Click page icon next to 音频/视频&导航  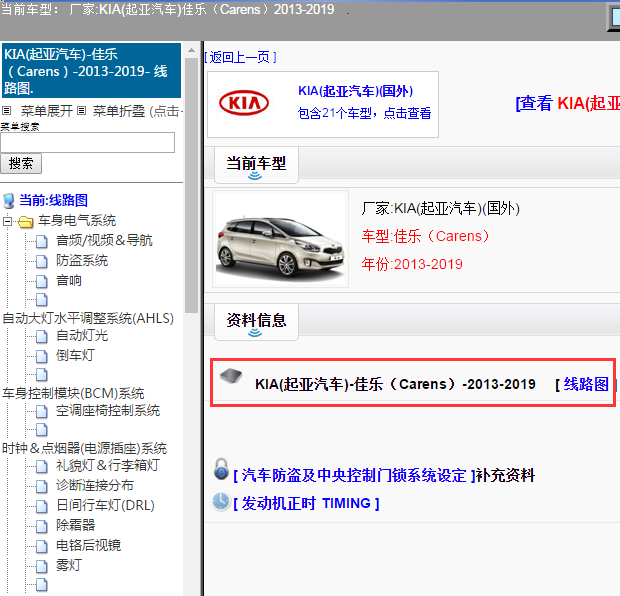click(42, 240)
